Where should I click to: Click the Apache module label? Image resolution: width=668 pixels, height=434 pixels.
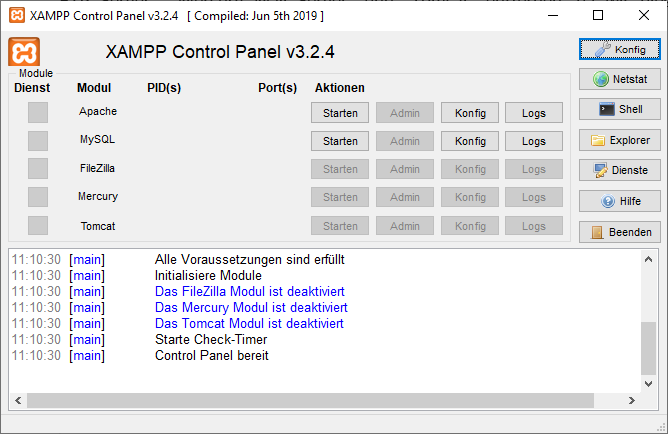pyautogui.click(x=98, y=112)
